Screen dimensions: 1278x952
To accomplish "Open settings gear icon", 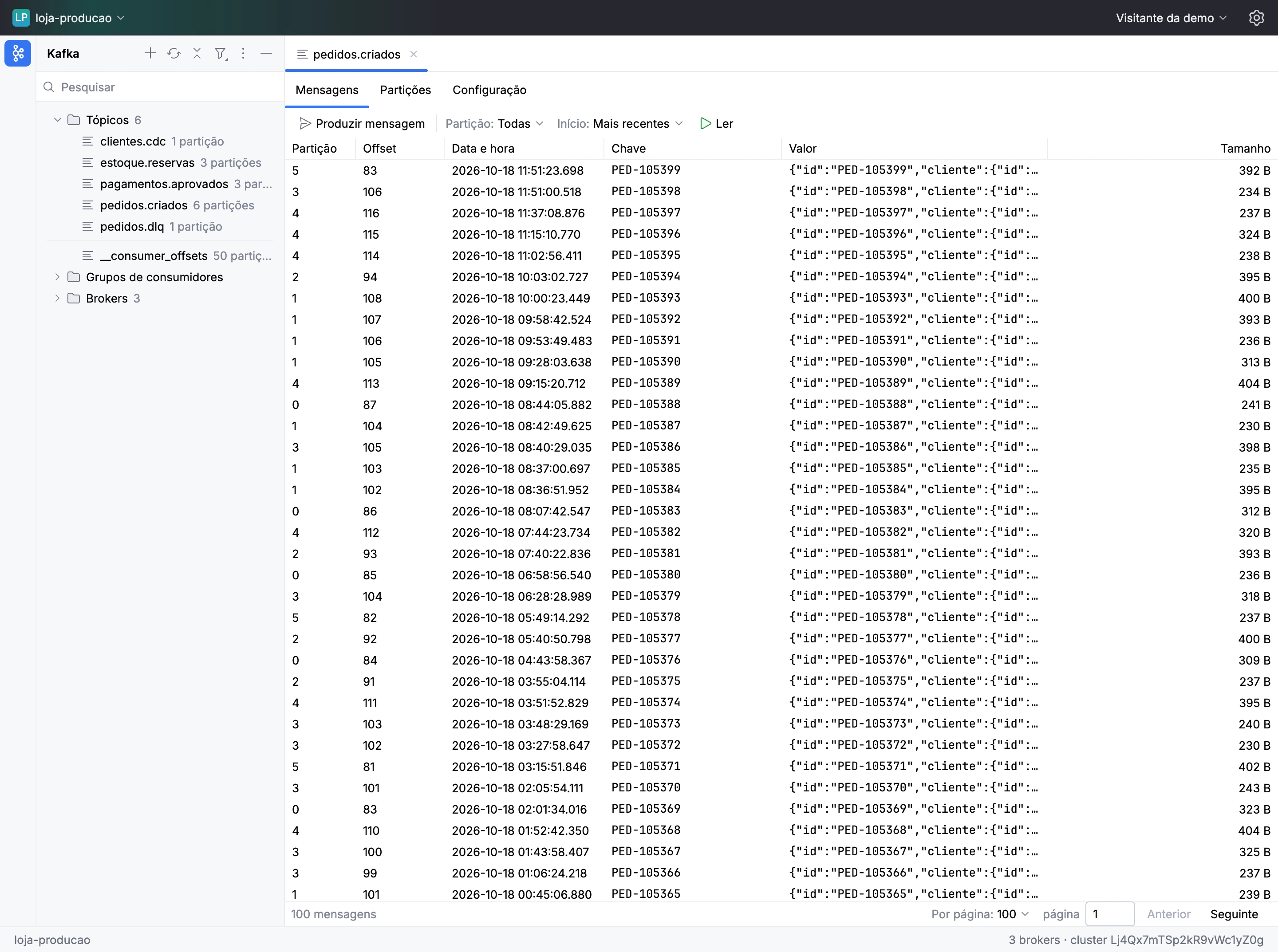I will coord(1256,18).
